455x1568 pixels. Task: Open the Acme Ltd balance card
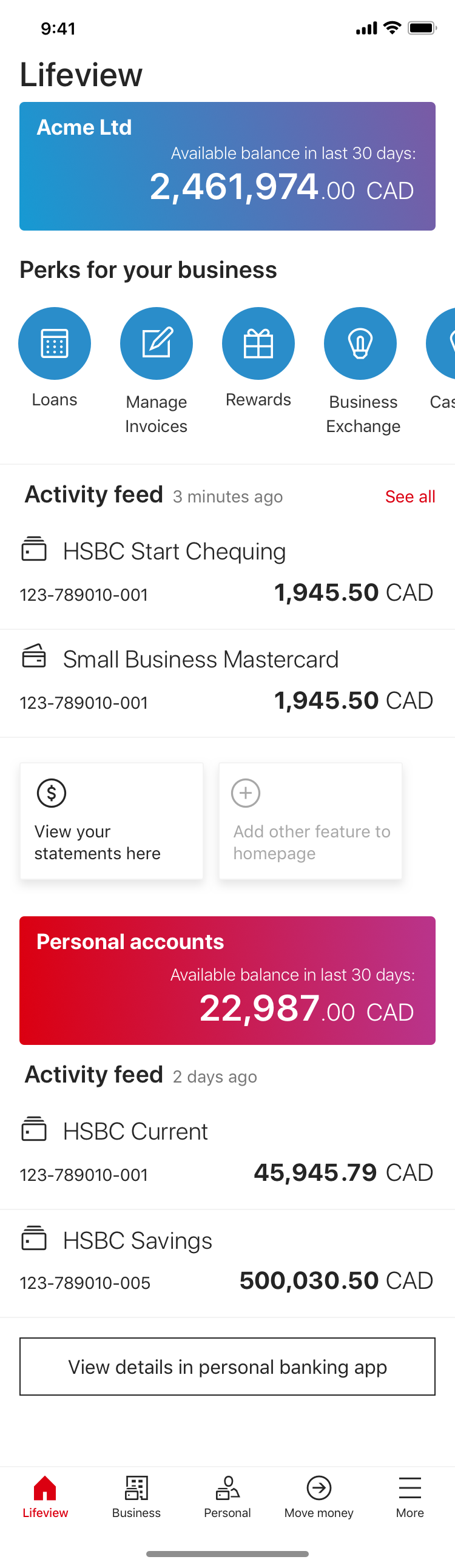(227, 166)
